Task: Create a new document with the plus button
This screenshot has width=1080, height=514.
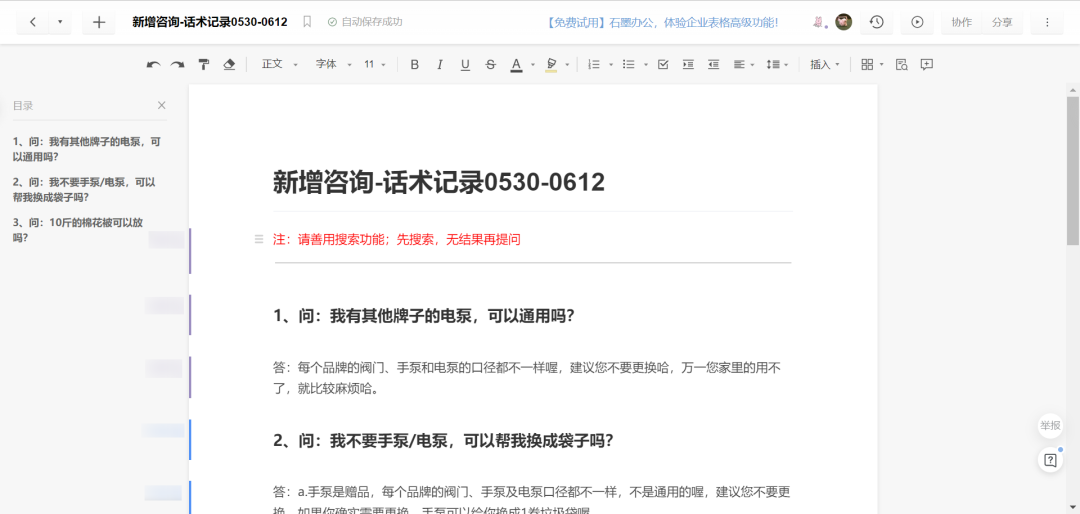Action: coord(98,22)
